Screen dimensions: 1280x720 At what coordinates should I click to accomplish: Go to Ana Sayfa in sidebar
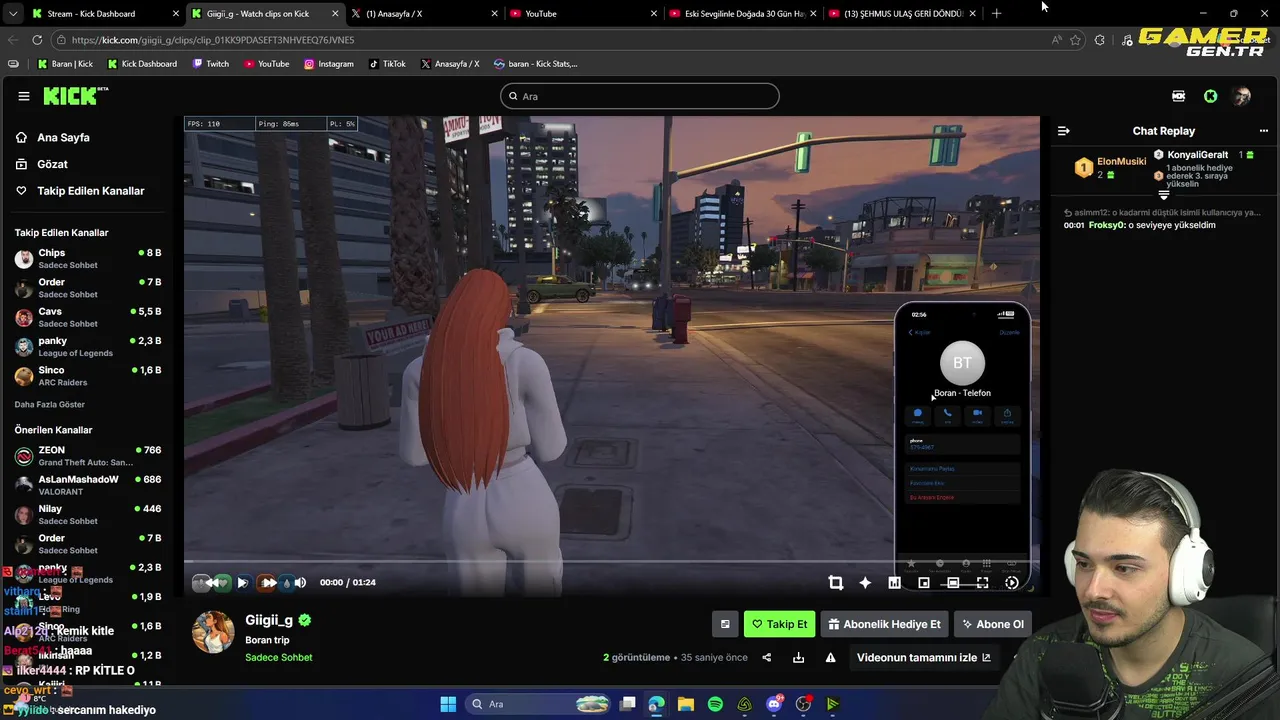click(x=63, y=138)
